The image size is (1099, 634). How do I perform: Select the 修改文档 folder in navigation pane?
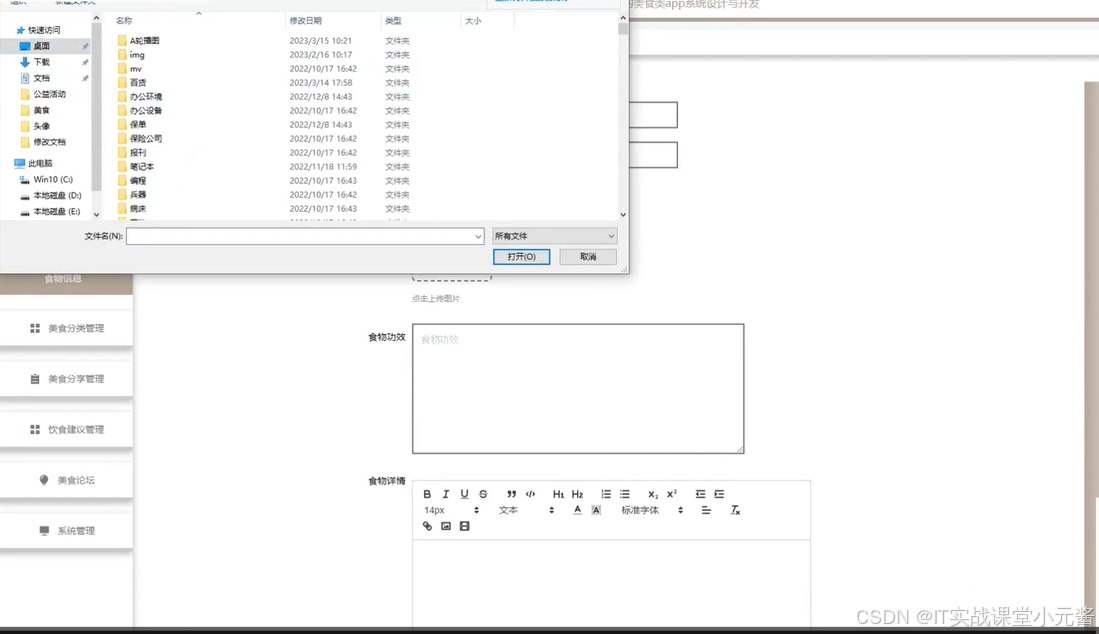(x=49, y=142)
